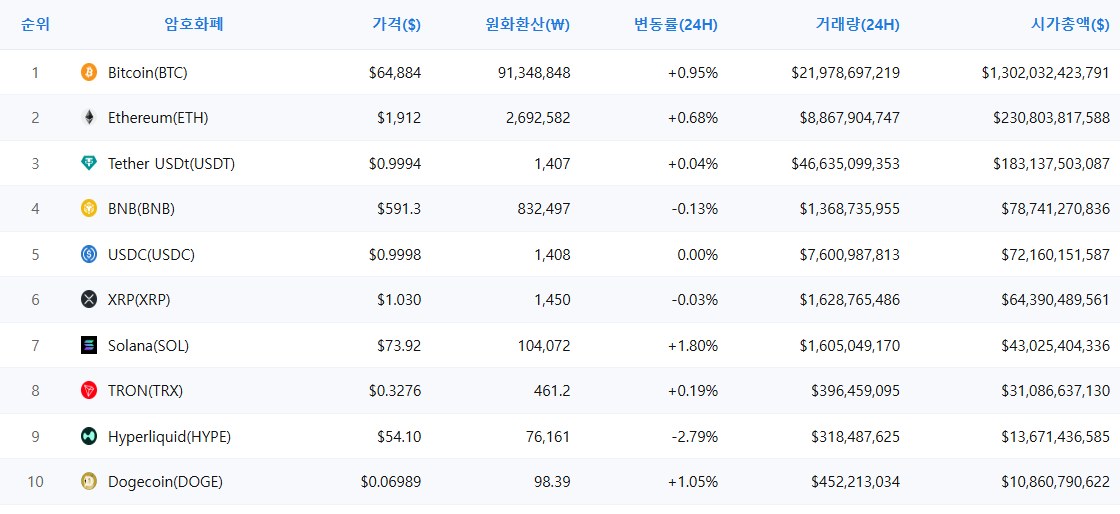This screenshot has height=514, width=1120.
Task: Select rank number 1
Action: (36, 72)
